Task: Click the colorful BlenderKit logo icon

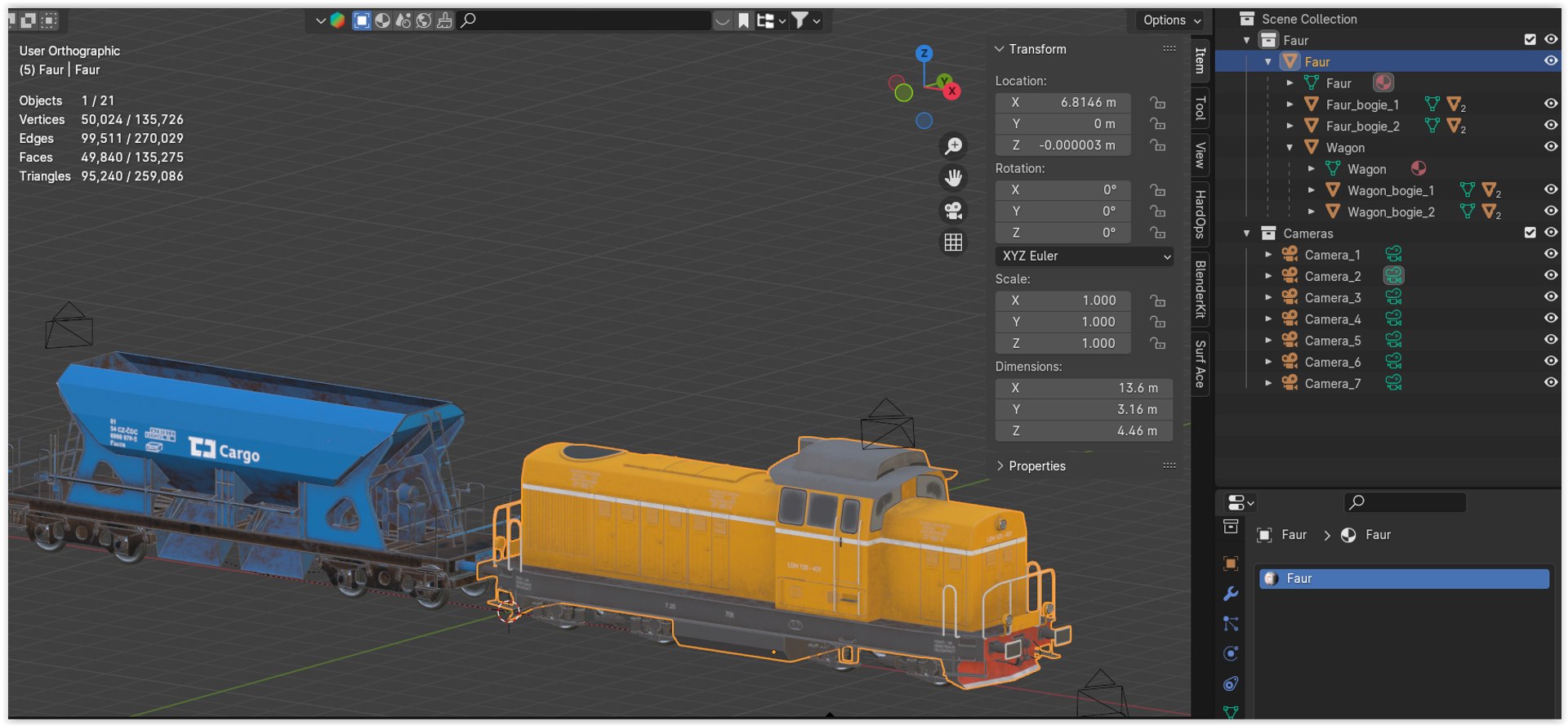Action: click(x=337, y=20)
